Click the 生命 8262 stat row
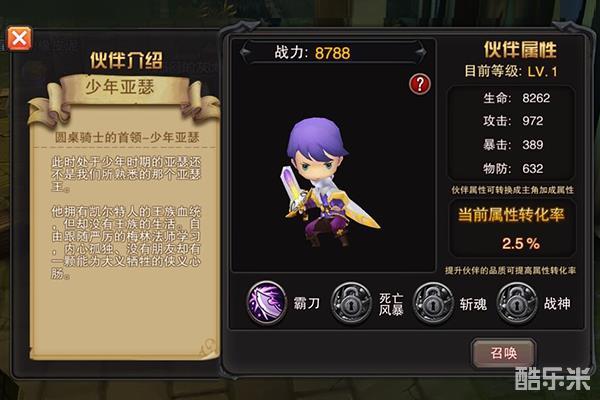Viewport: 600px width, 400px height. [517, 98]
